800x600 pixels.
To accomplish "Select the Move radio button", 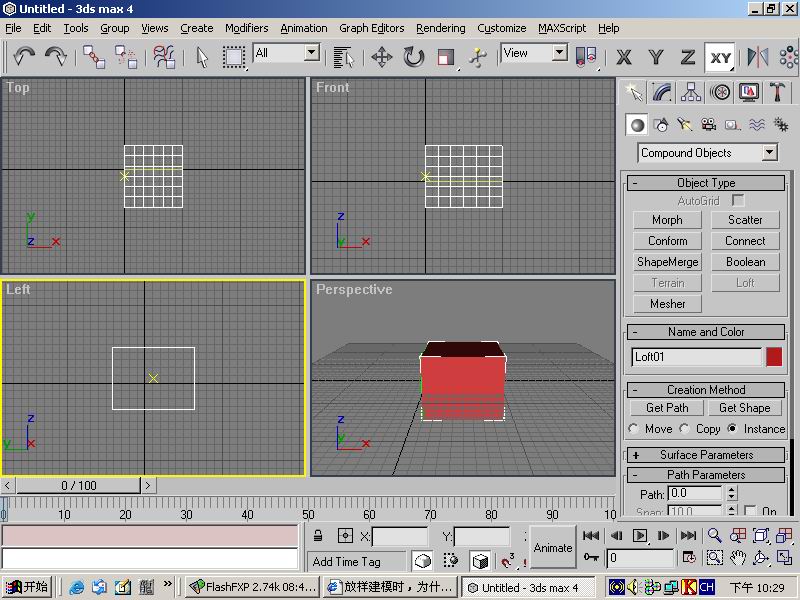I will 634,429.
